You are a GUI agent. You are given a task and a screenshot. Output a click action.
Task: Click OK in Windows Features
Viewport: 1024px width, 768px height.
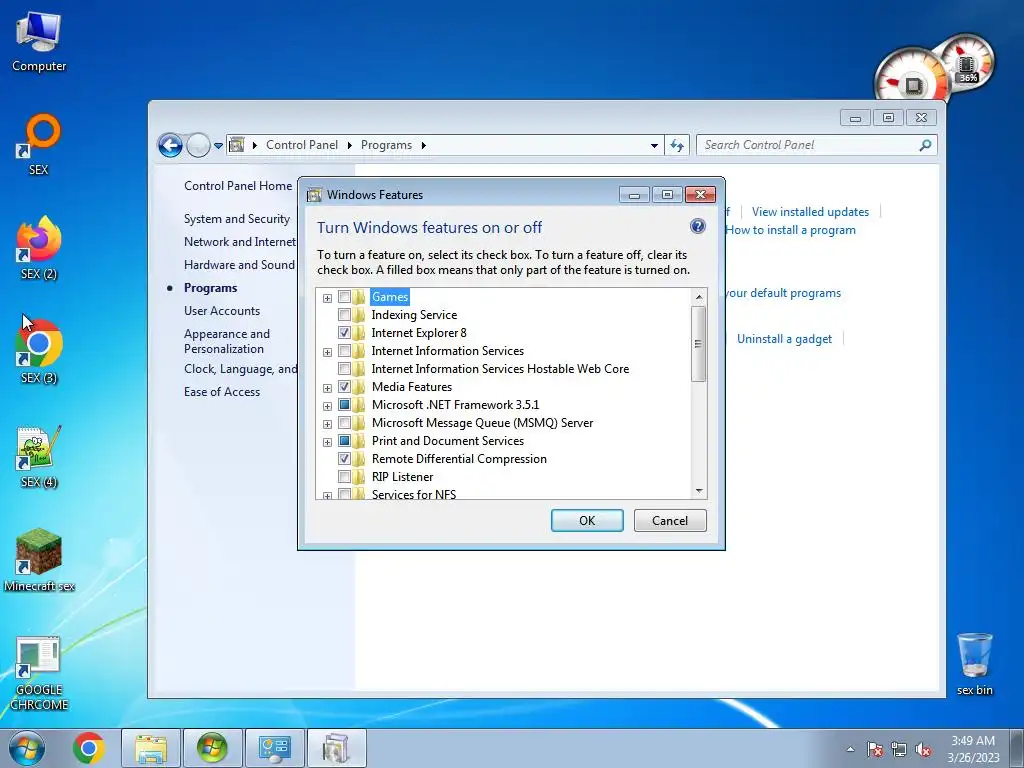tap(587, 520)
